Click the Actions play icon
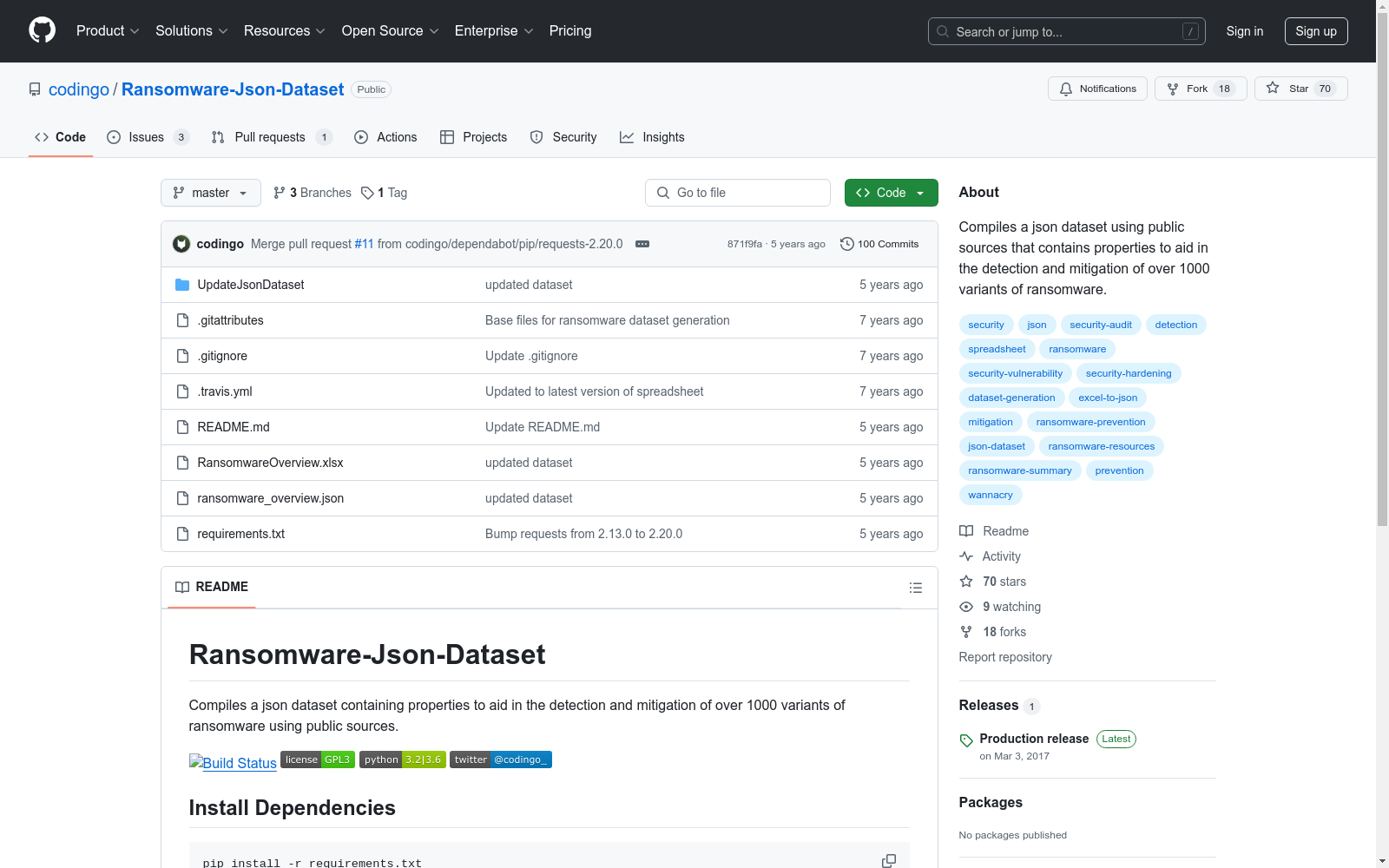This screenshot has width=1389, height=868. [x=360, y=136]
